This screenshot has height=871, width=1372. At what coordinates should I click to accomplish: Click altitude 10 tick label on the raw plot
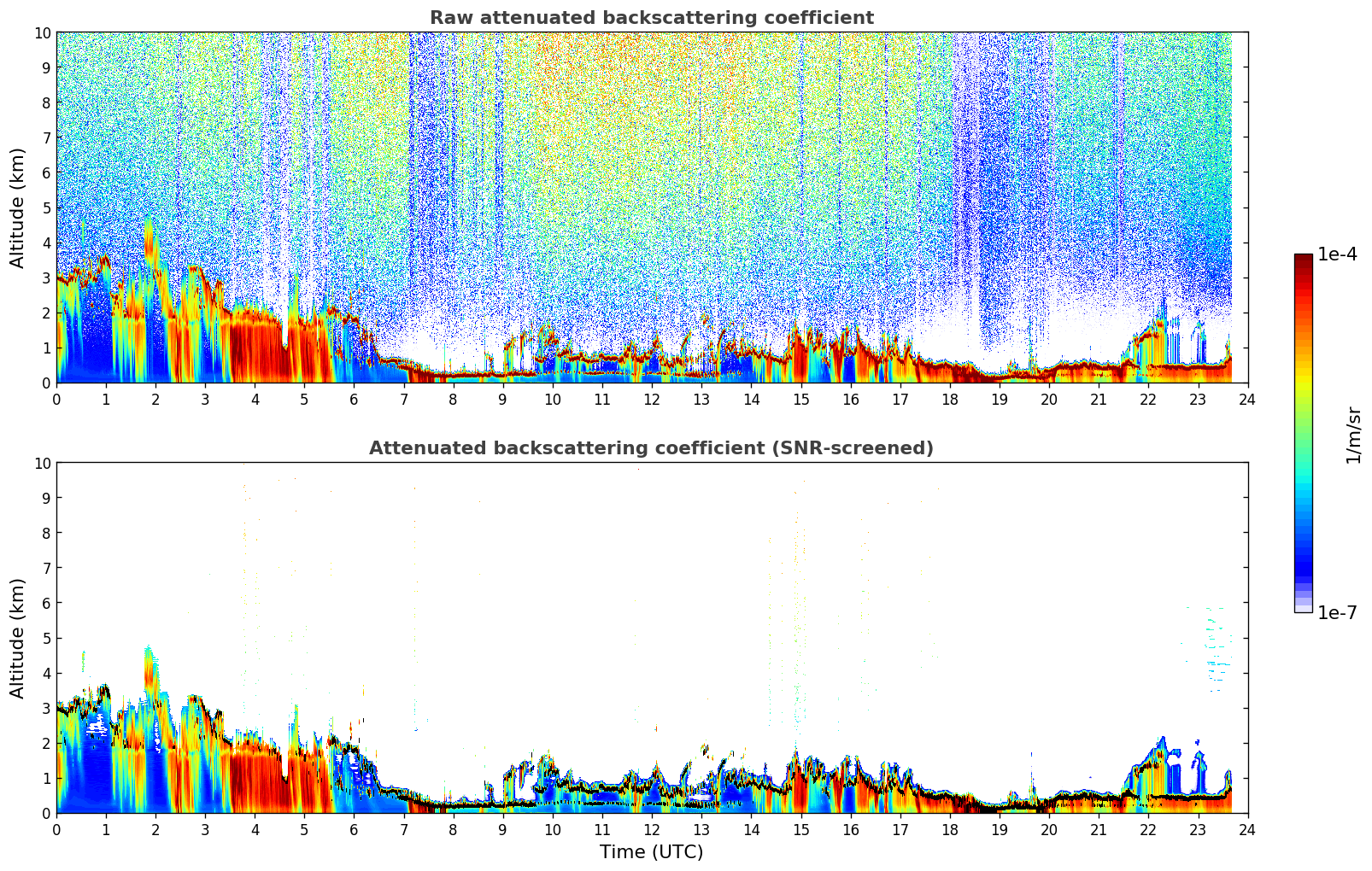pos(42,32)
